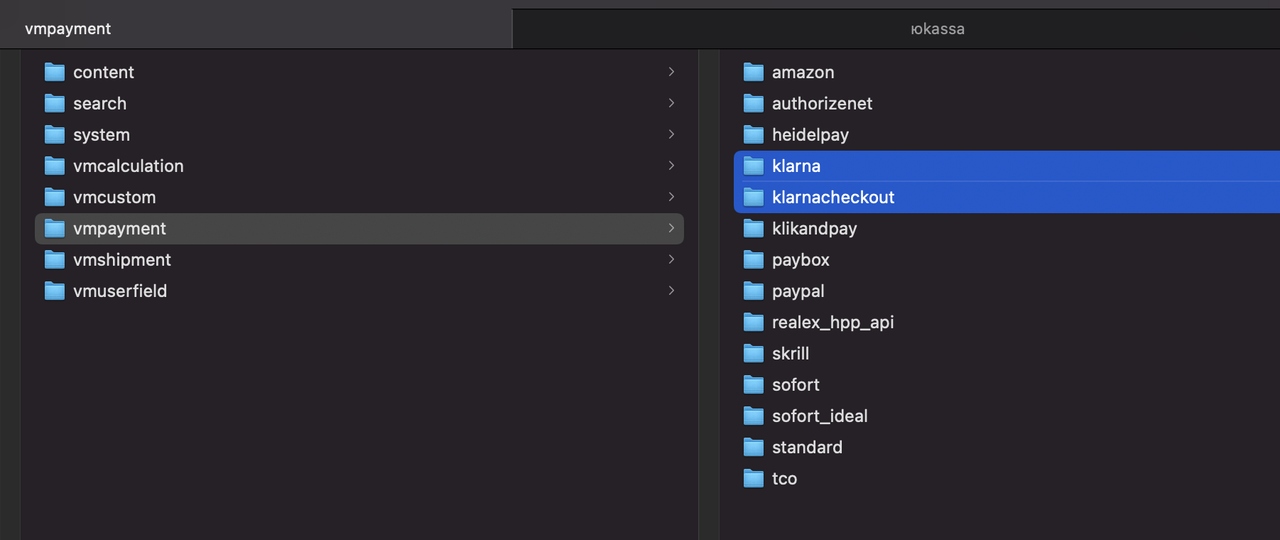Click the content folder icon
This screenshot has width=1280, height=540.
click(55, 72)
